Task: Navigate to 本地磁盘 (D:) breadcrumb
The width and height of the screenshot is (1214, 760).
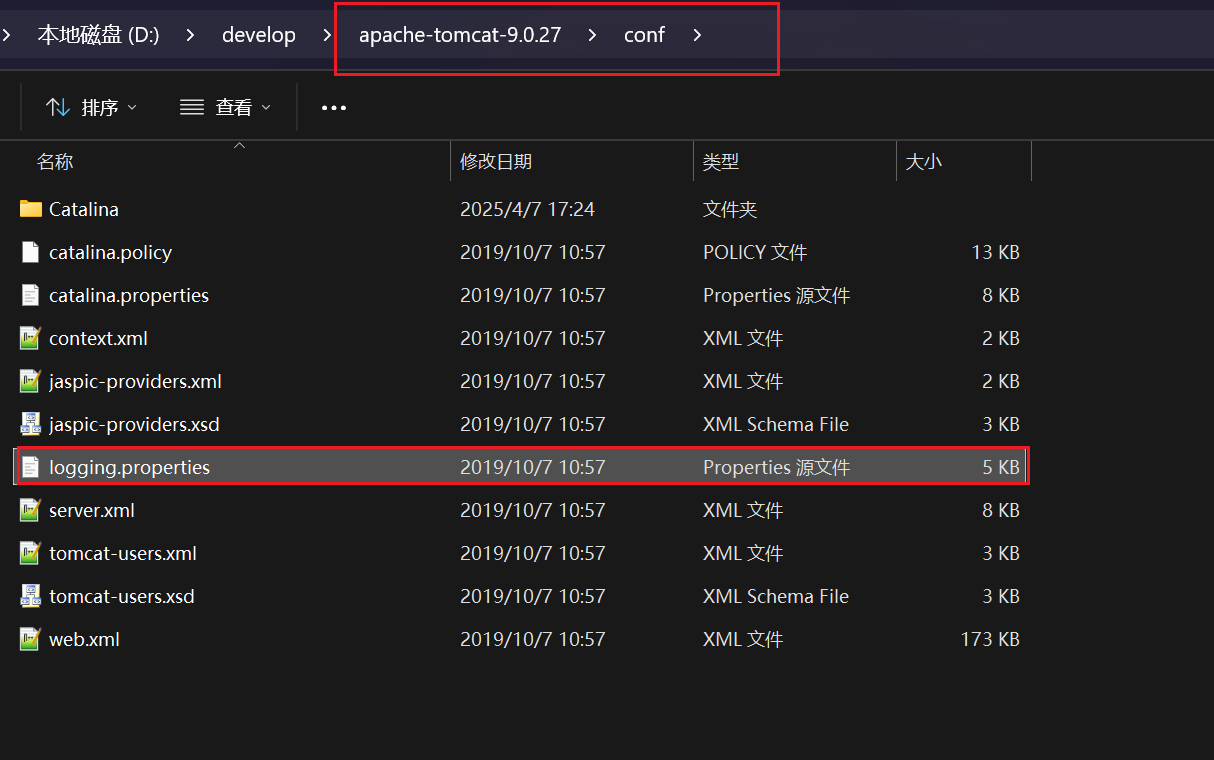Action: (x=99, y=35)
